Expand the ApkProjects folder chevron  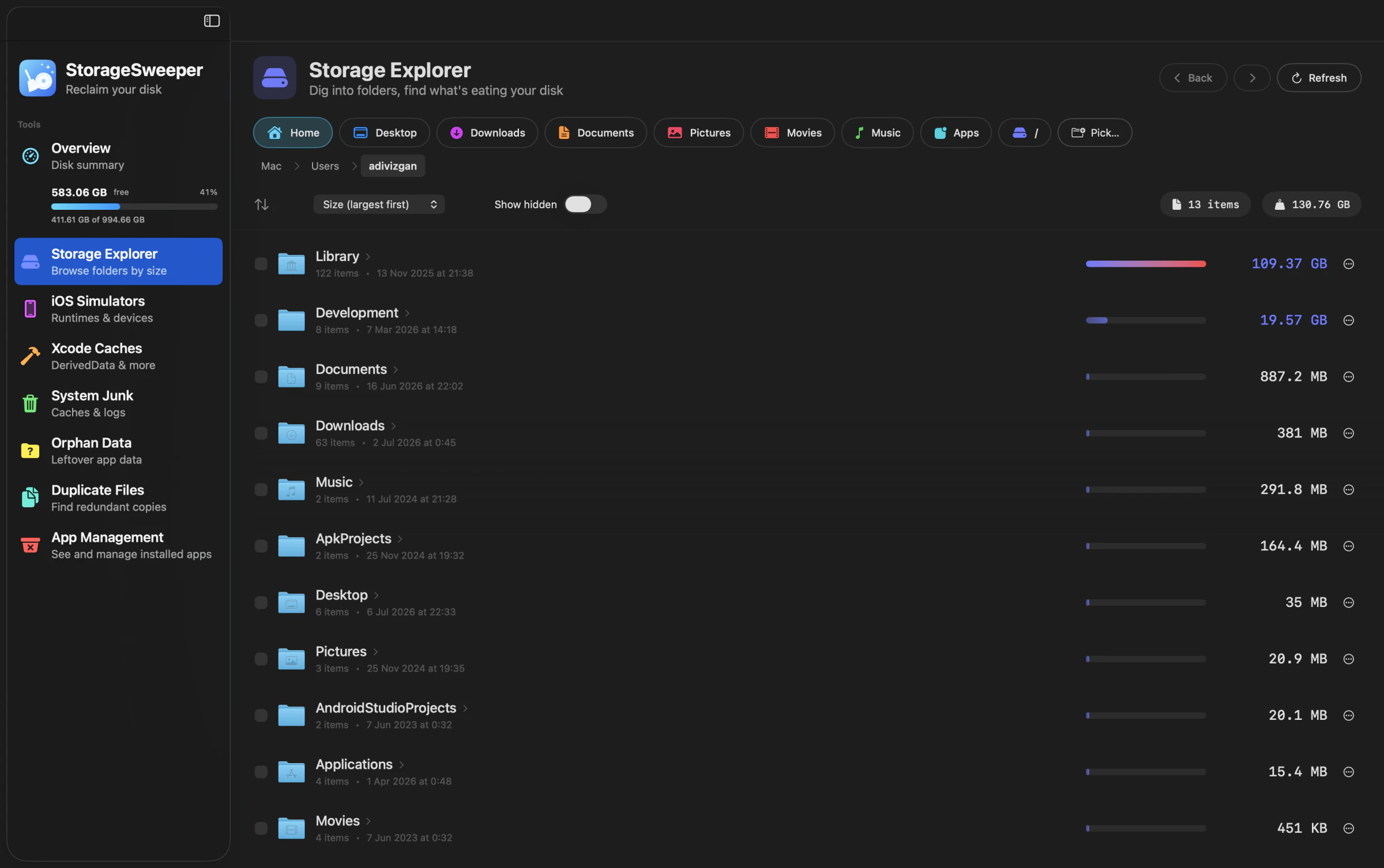tap(400, 539)
